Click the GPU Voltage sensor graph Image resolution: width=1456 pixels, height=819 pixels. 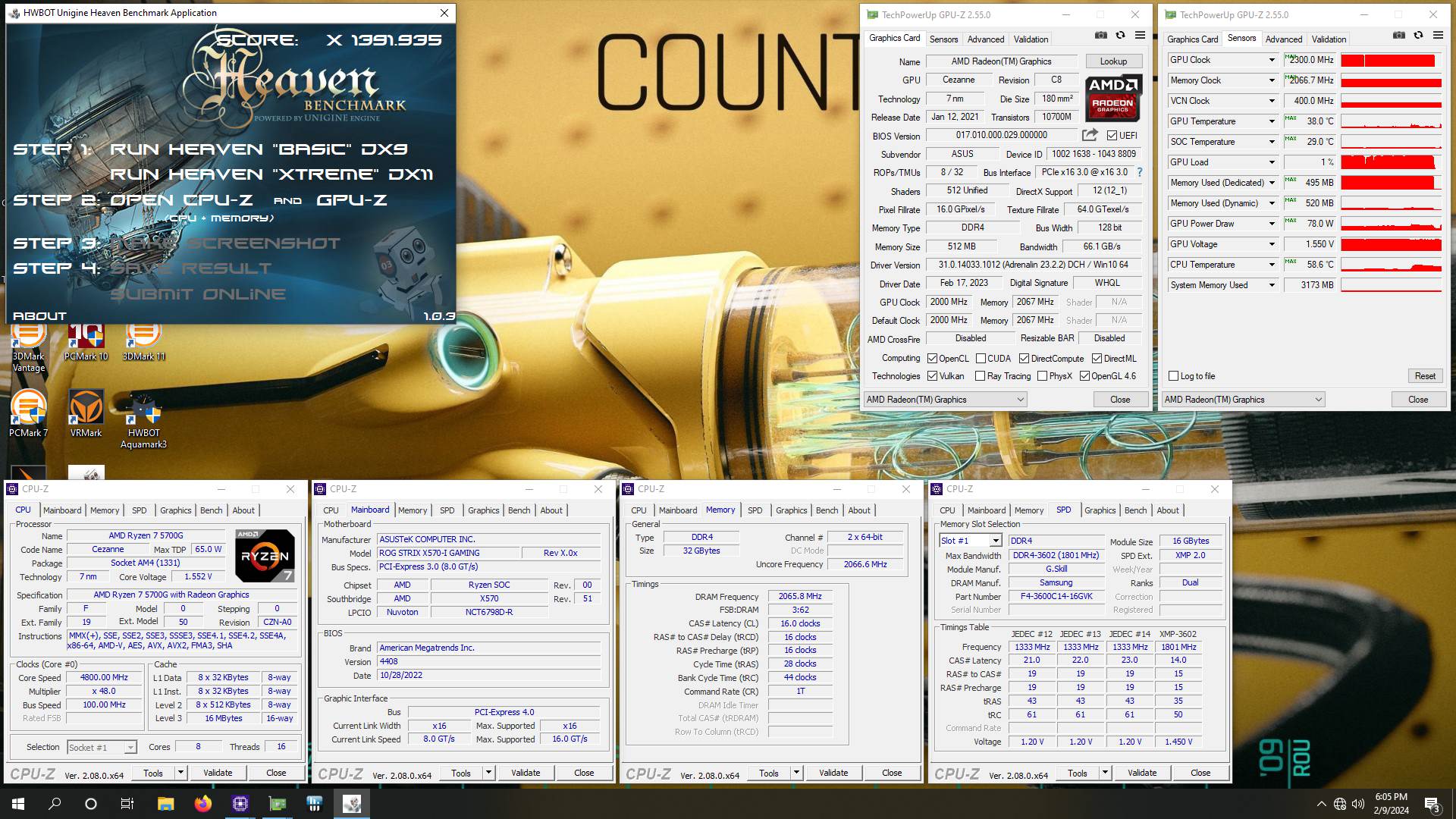[1391, 244]
